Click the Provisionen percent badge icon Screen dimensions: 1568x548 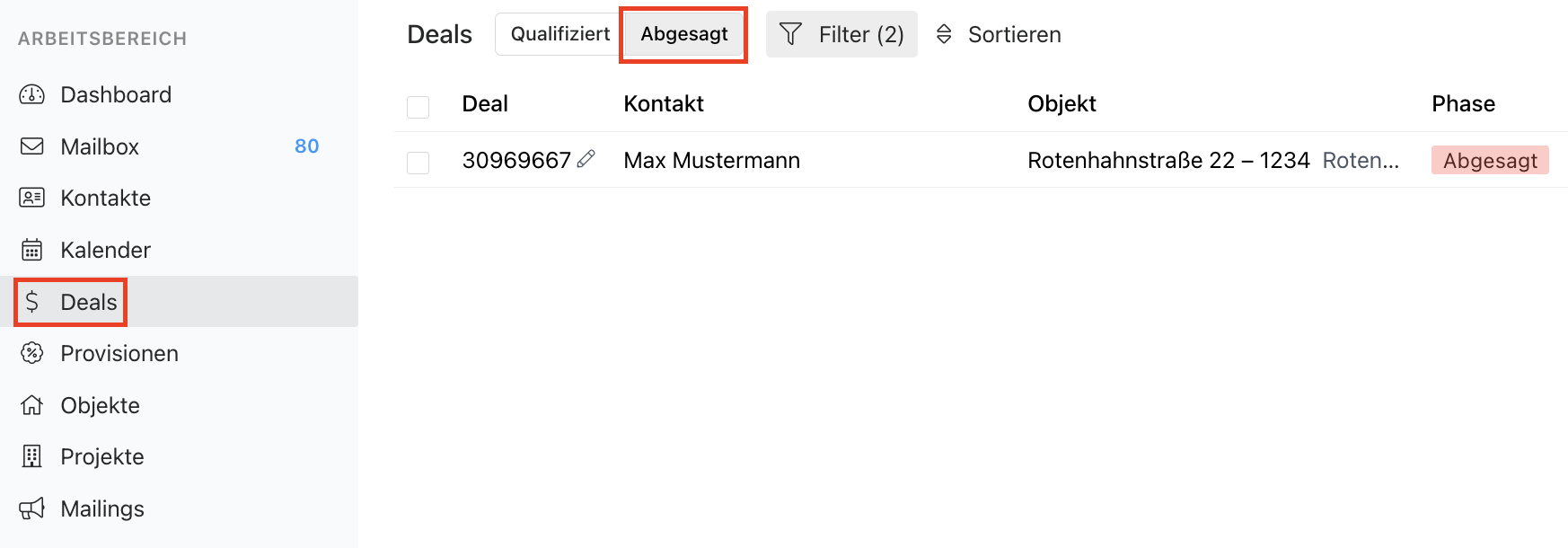(x=32, y=353)
